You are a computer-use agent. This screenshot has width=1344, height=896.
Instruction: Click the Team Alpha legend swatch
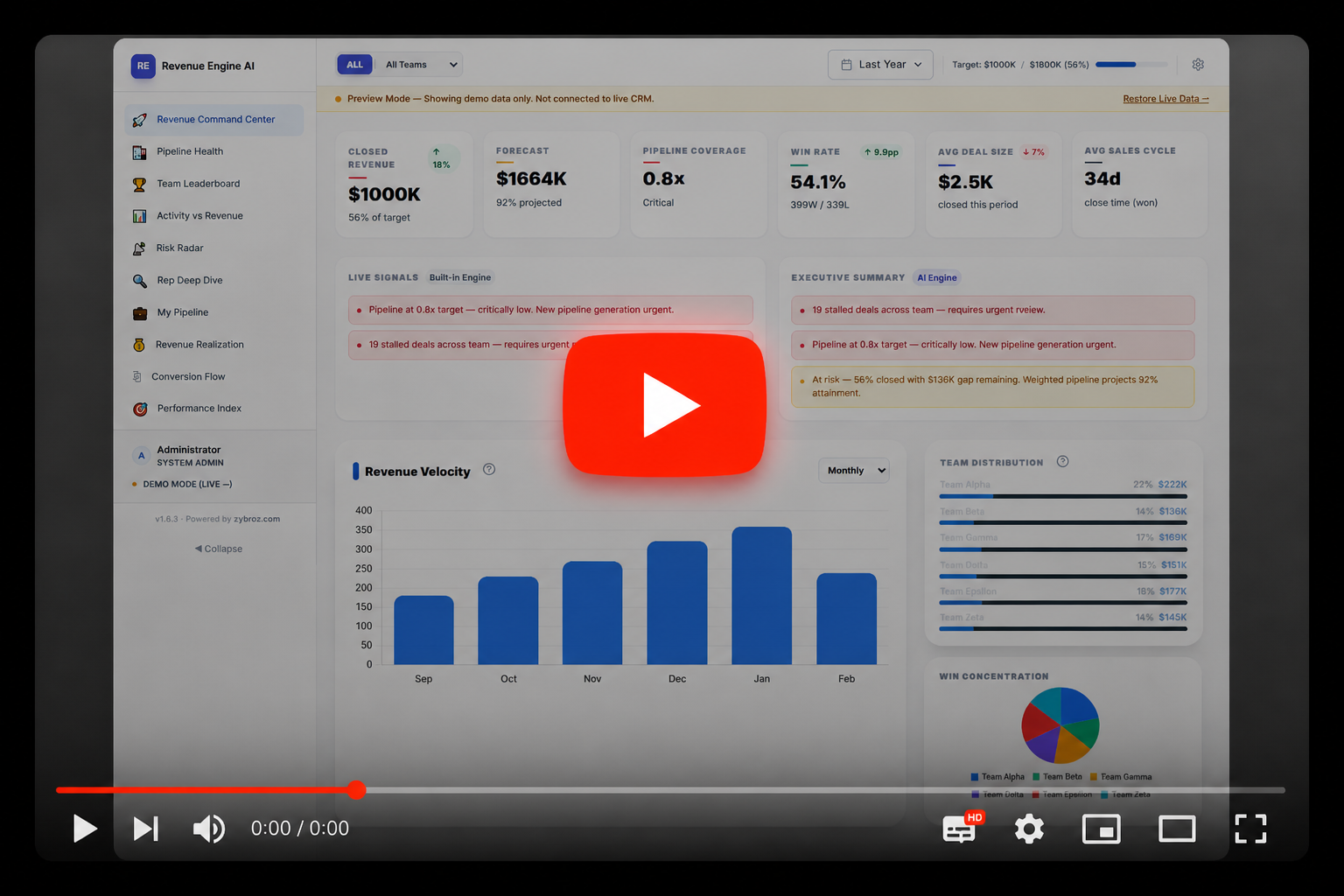(x=975, y=777)
